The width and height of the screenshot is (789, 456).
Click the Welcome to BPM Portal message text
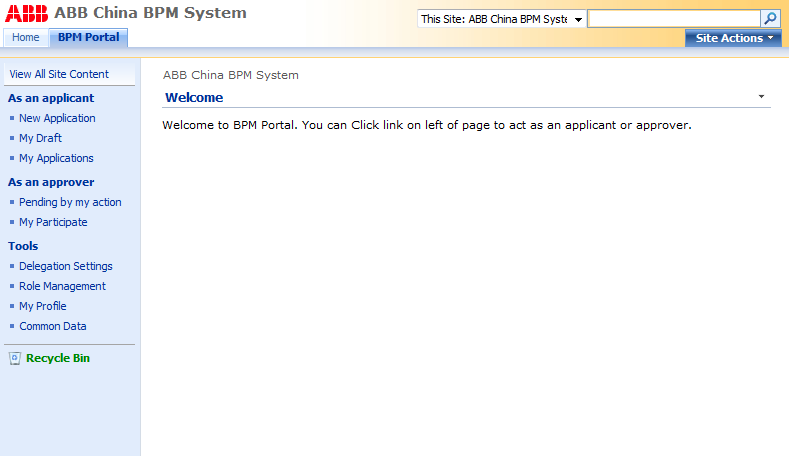coord(427,125)
